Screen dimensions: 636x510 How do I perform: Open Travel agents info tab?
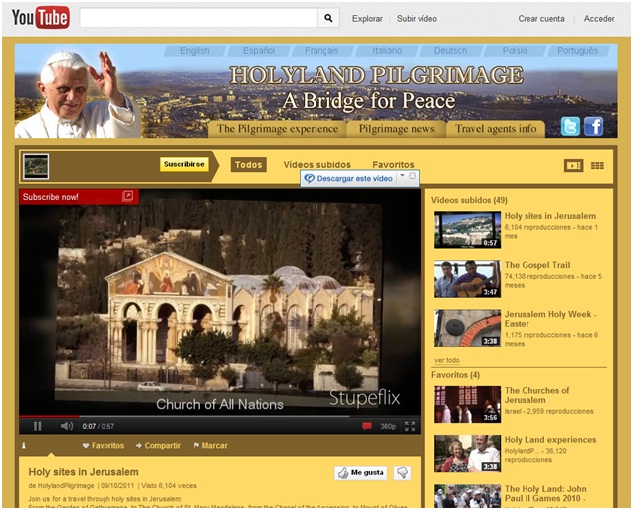tap(496, 129)
